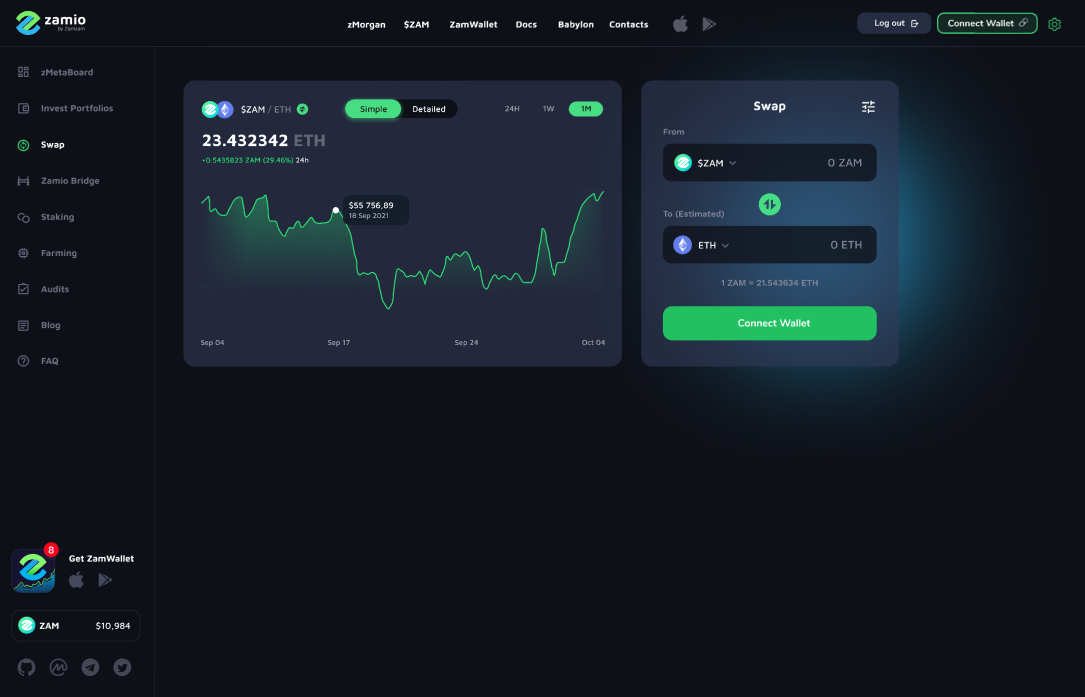Open the Staking sidebar link
The image size is (1085, 697).
[57, 217]
